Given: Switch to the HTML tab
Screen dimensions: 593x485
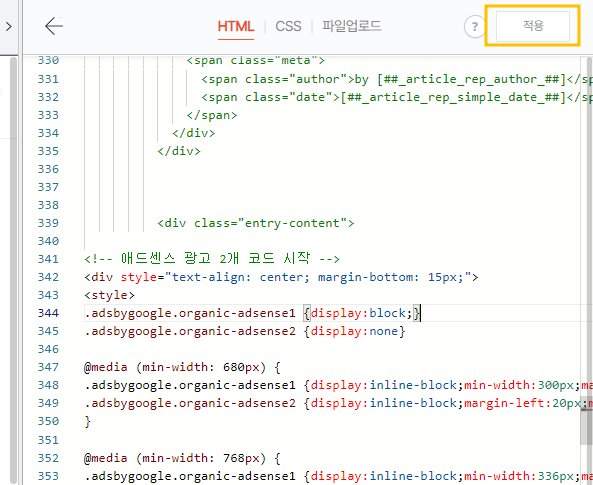Looking at the screenshot, I should point(236,26).
